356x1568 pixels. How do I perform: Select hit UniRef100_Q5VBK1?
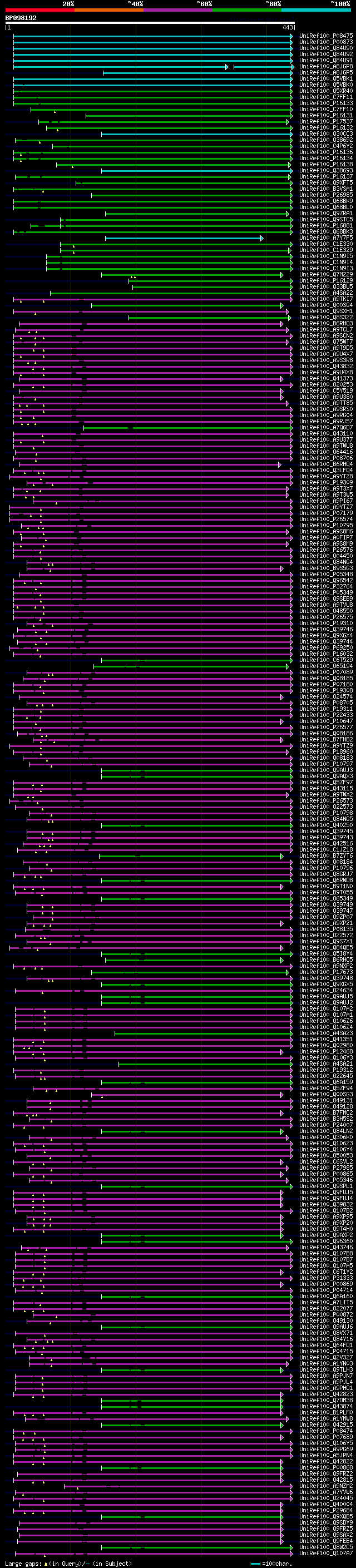tap(325, 78)
